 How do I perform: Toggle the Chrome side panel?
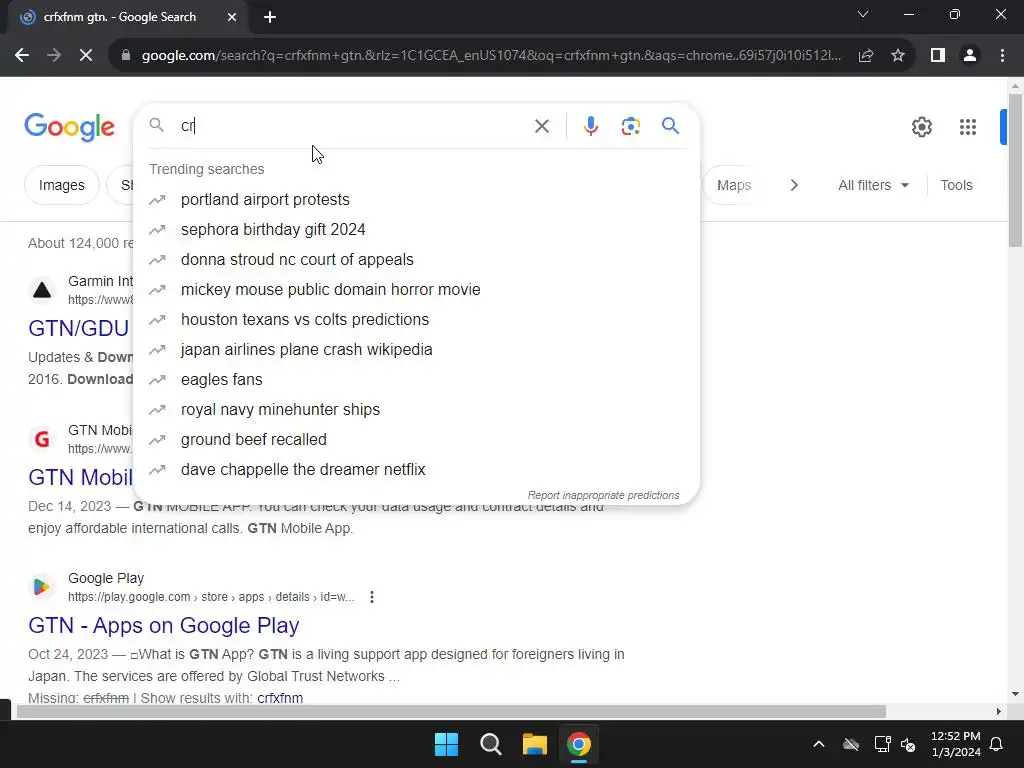point(938,56)
